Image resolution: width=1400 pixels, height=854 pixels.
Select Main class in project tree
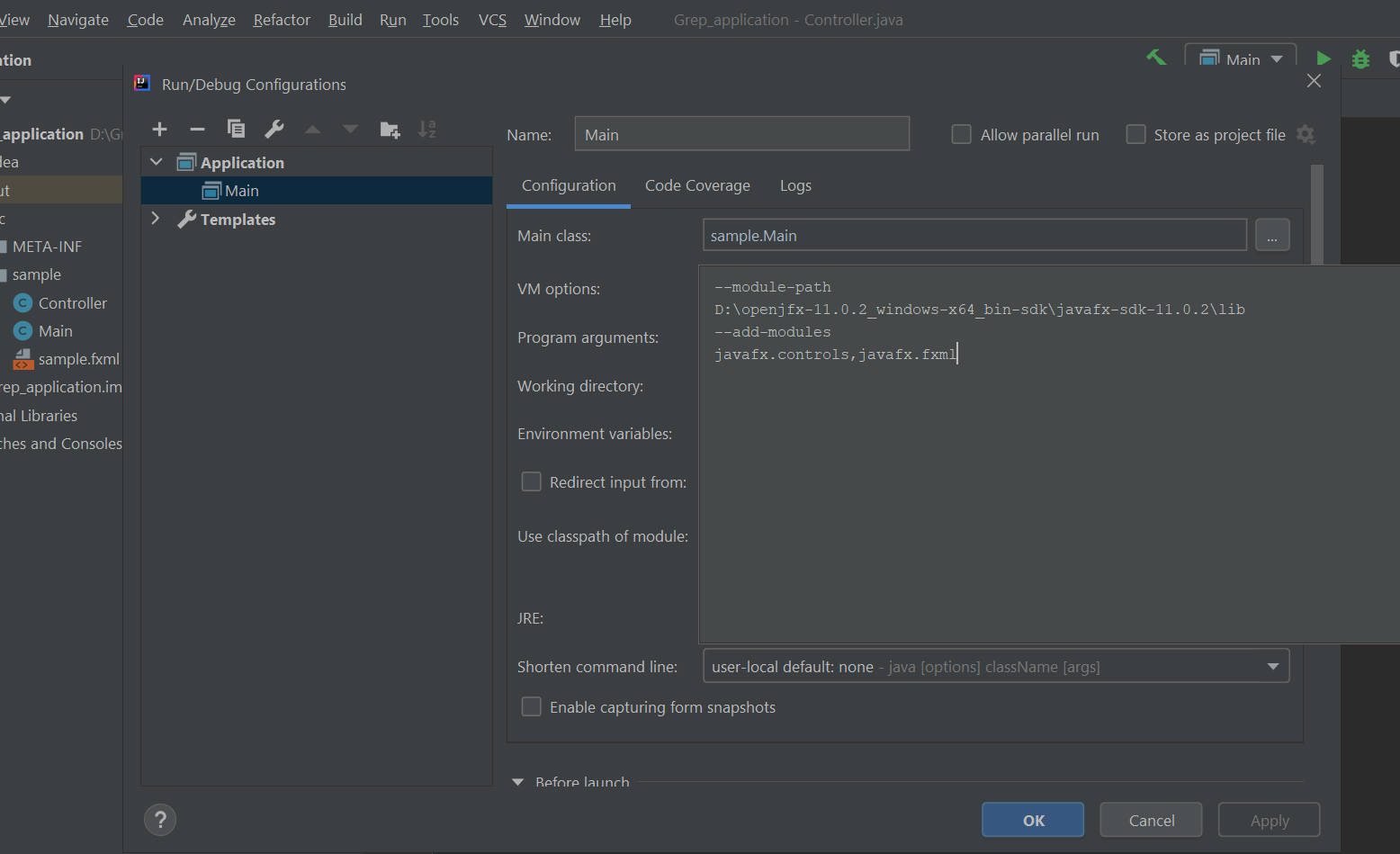[55, 331]
